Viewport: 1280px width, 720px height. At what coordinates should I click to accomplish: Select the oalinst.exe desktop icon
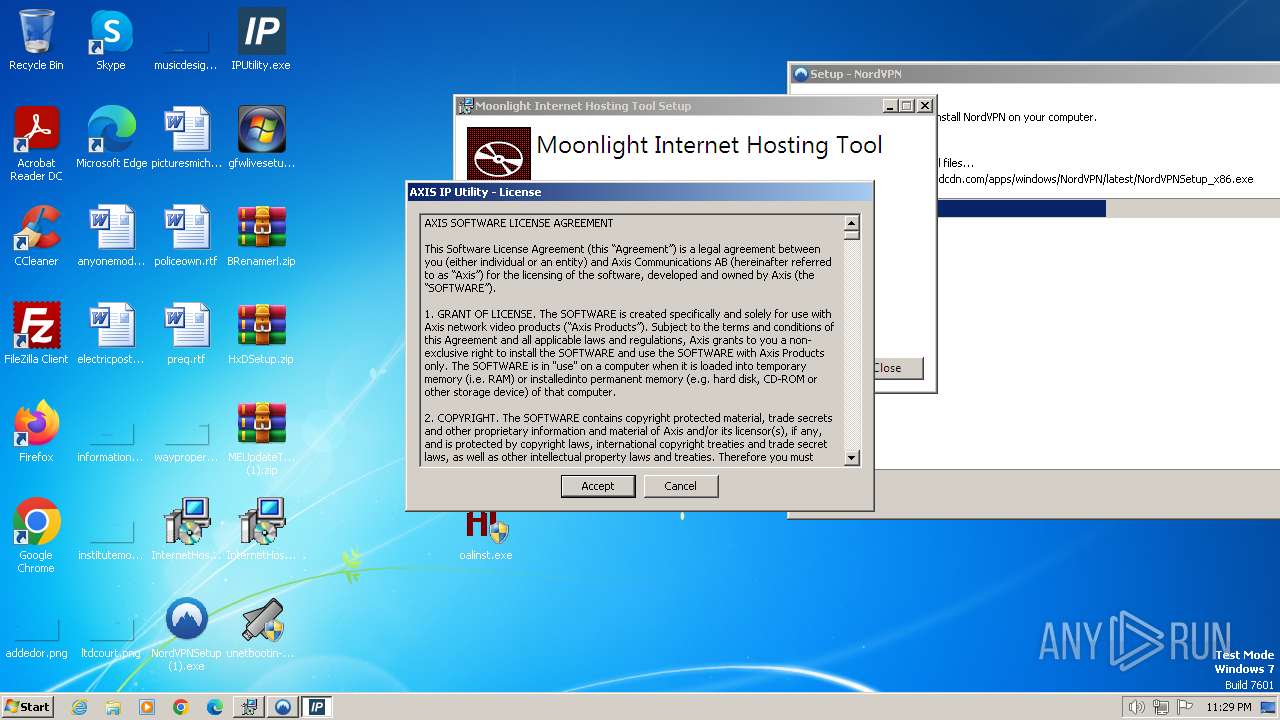pyautogui.click(x=486, y=536)
